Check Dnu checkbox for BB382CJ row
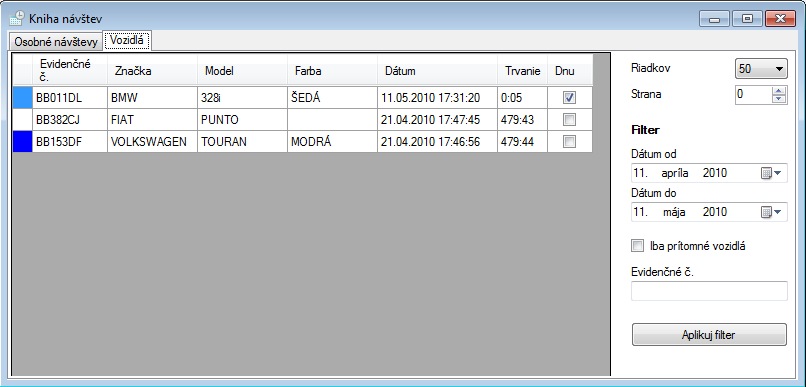This screenshot has height=387, width=806. click(569, 120)
